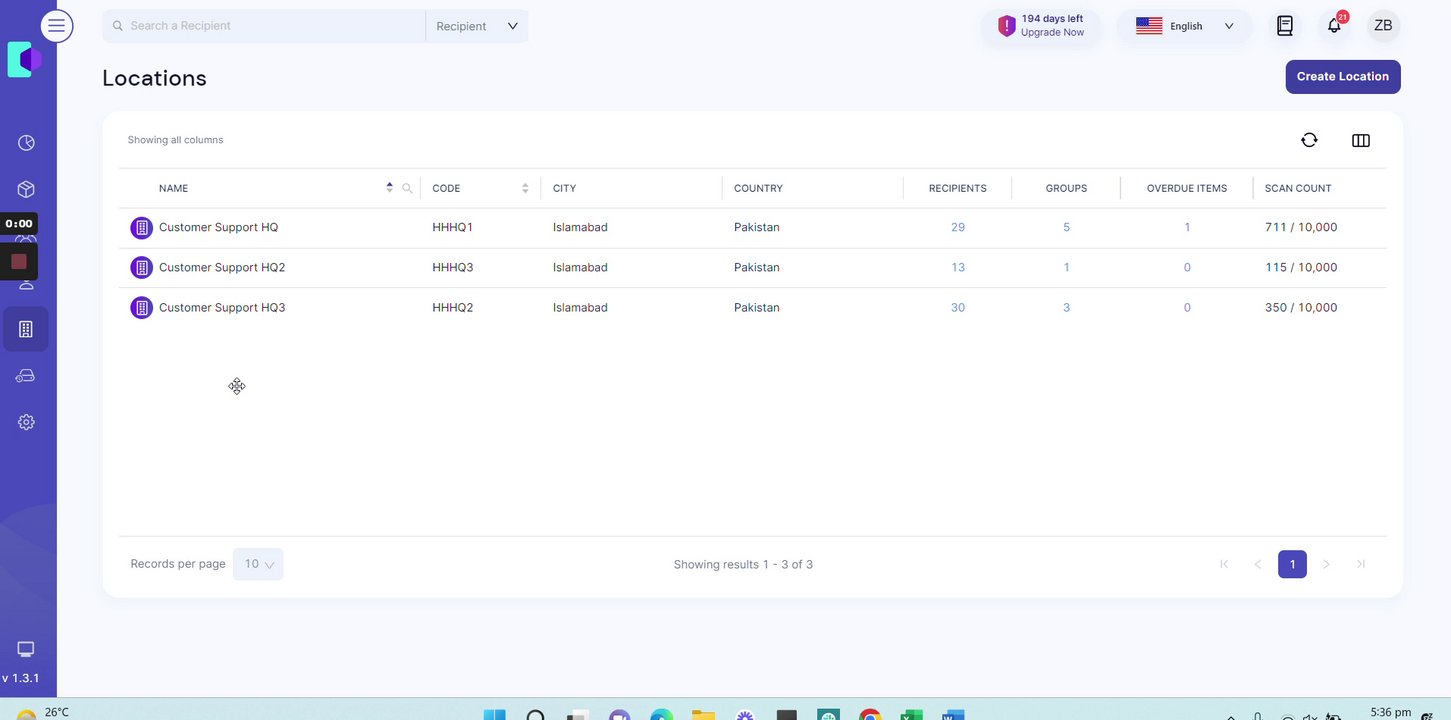Viewport: 1451px width, 720px height.
Task: Click the OVERDUE ITEMS column header
Action: (x=1187, y=188)
